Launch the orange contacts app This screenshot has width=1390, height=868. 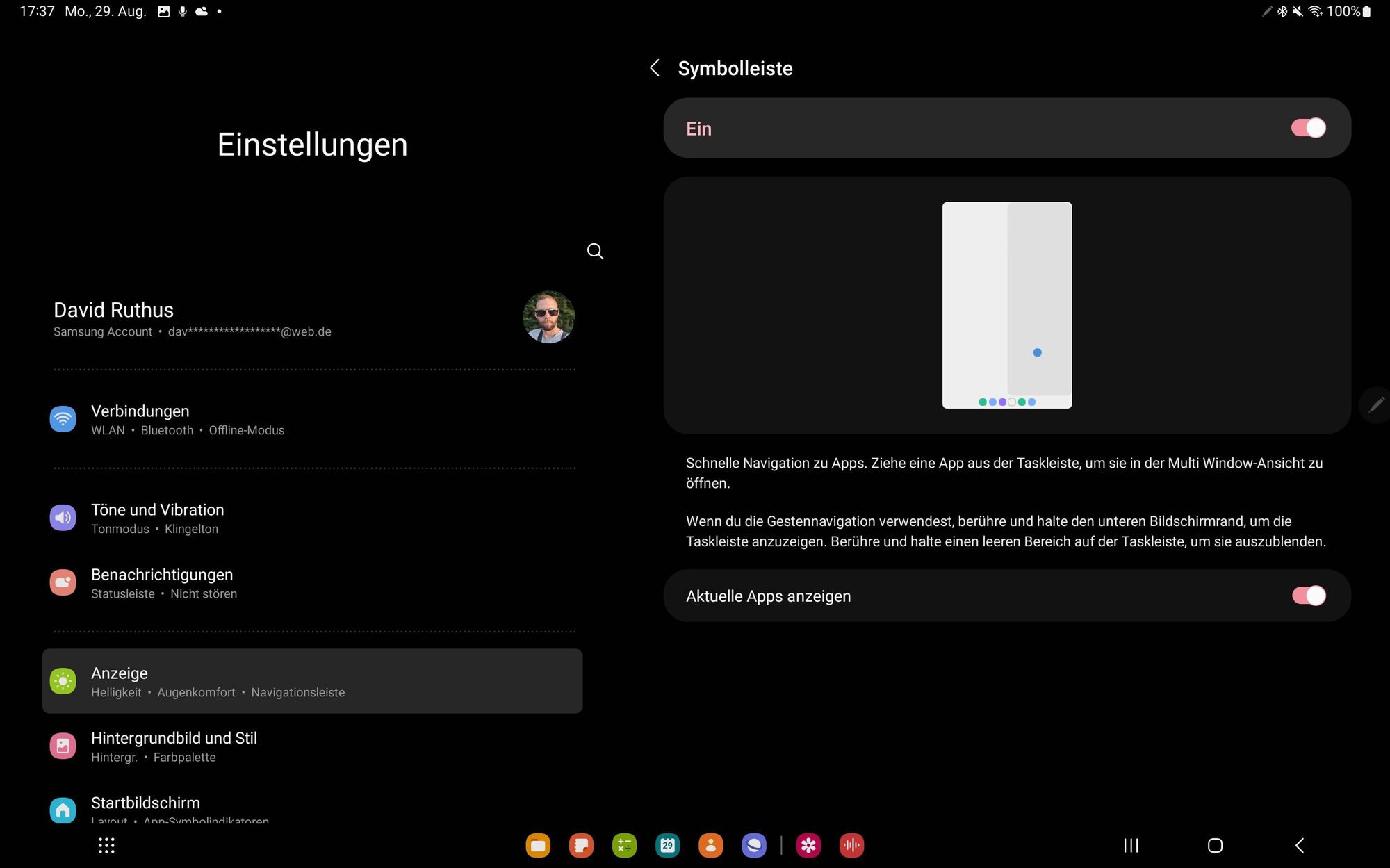pos(710,845)
